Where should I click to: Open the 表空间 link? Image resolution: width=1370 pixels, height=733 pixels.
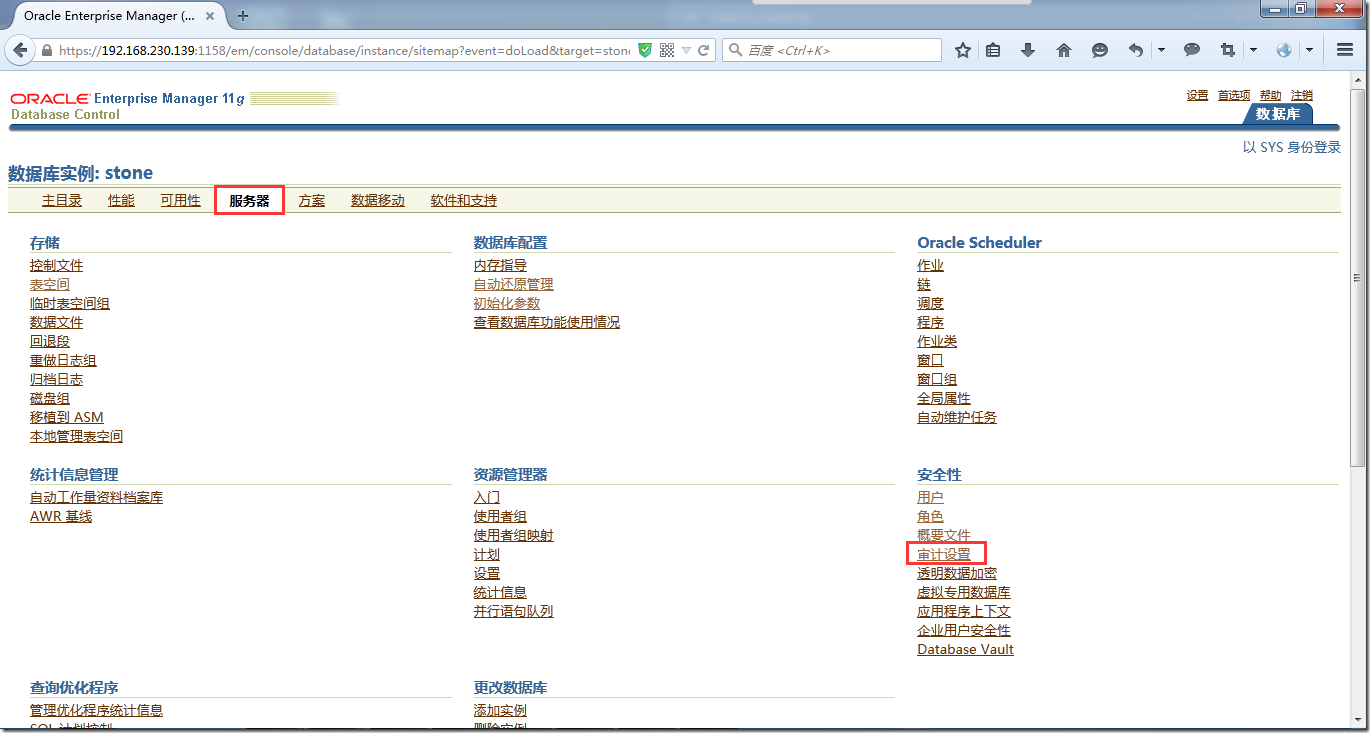(x=50, y=284)
